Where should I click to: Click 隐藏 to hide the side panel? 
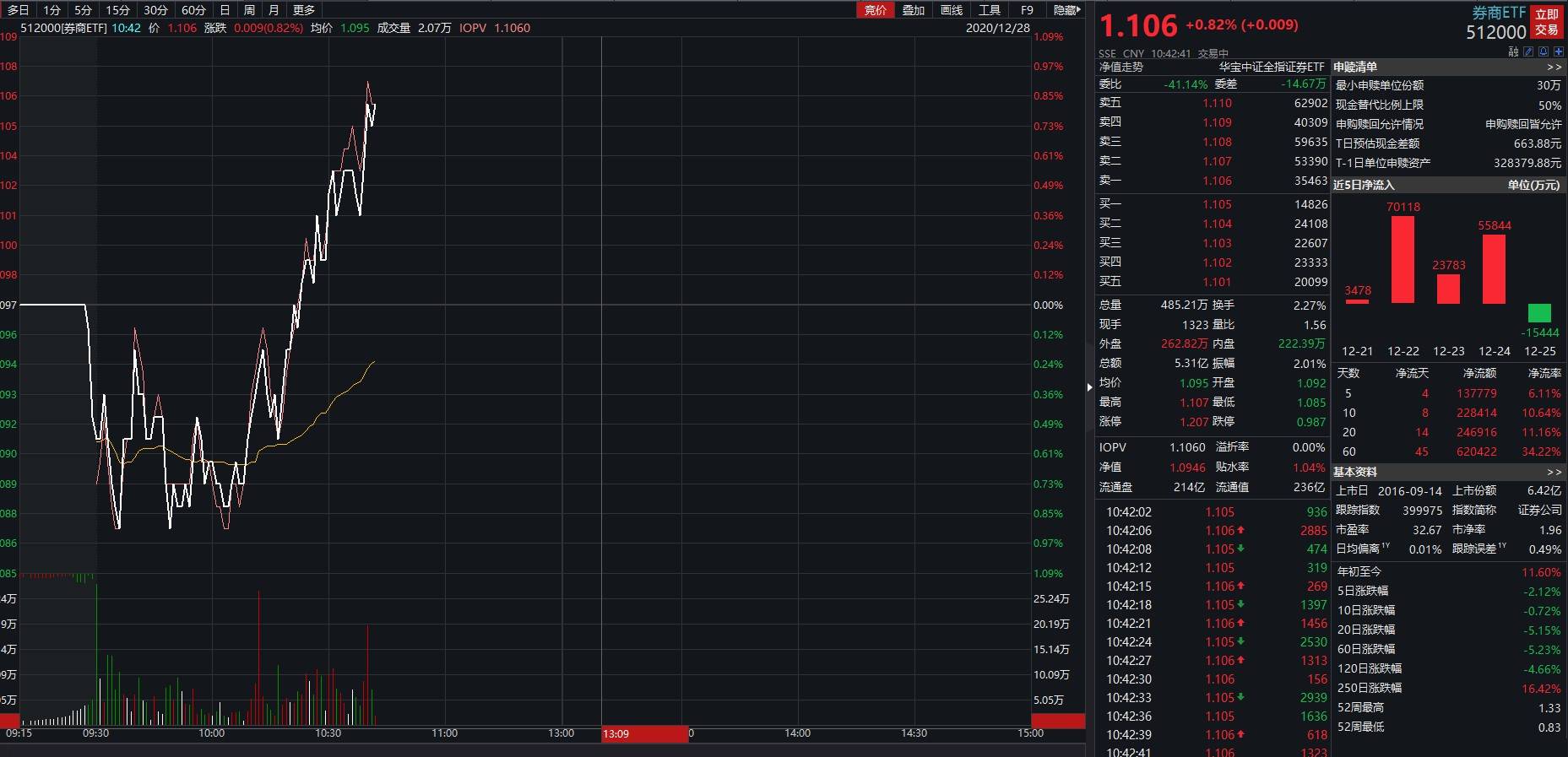coord(1066,10)
